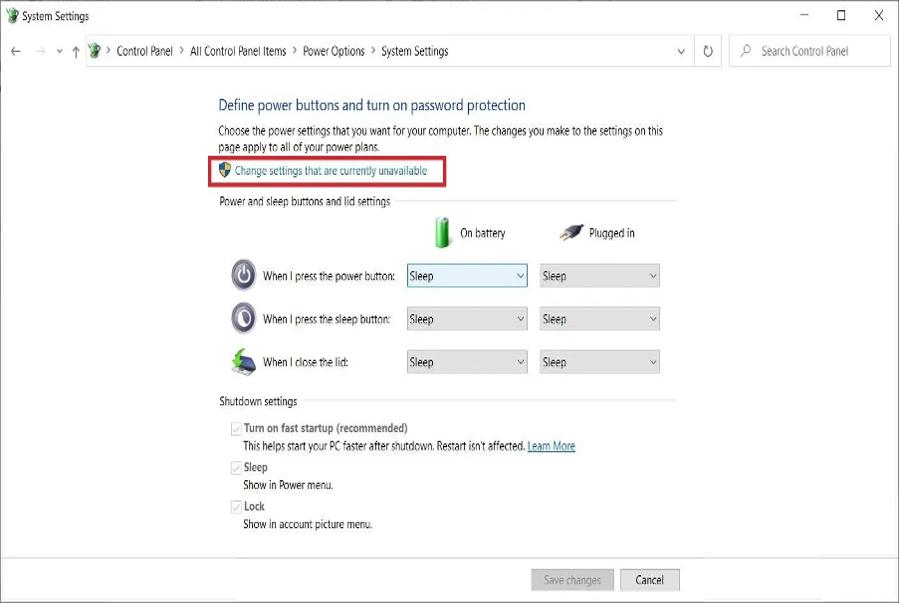The width and height of the screenshot is (900, 603).
Task: Open Change settings that are currently unavailable
Action: [331, 171]
